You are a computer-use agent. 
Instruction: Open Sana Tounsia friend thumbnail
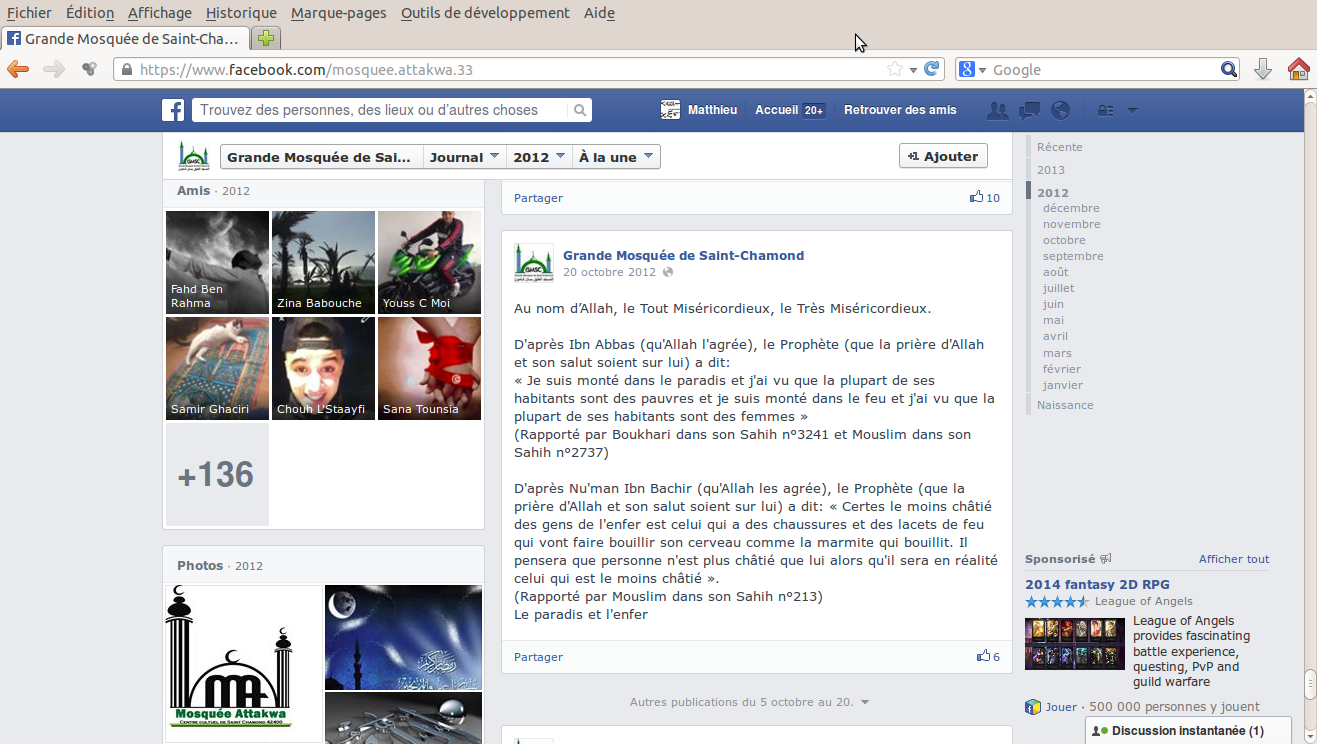(x=429, y=368)
